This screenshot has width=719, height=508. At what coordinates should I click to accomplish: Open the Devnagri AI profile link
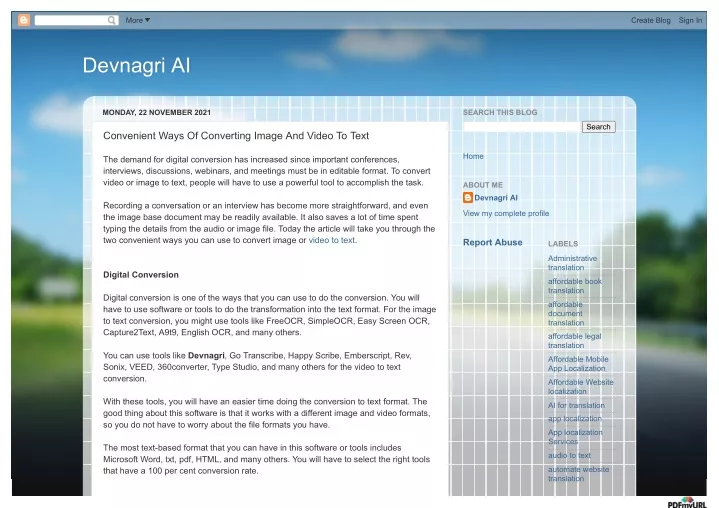[x=496, y=198]
